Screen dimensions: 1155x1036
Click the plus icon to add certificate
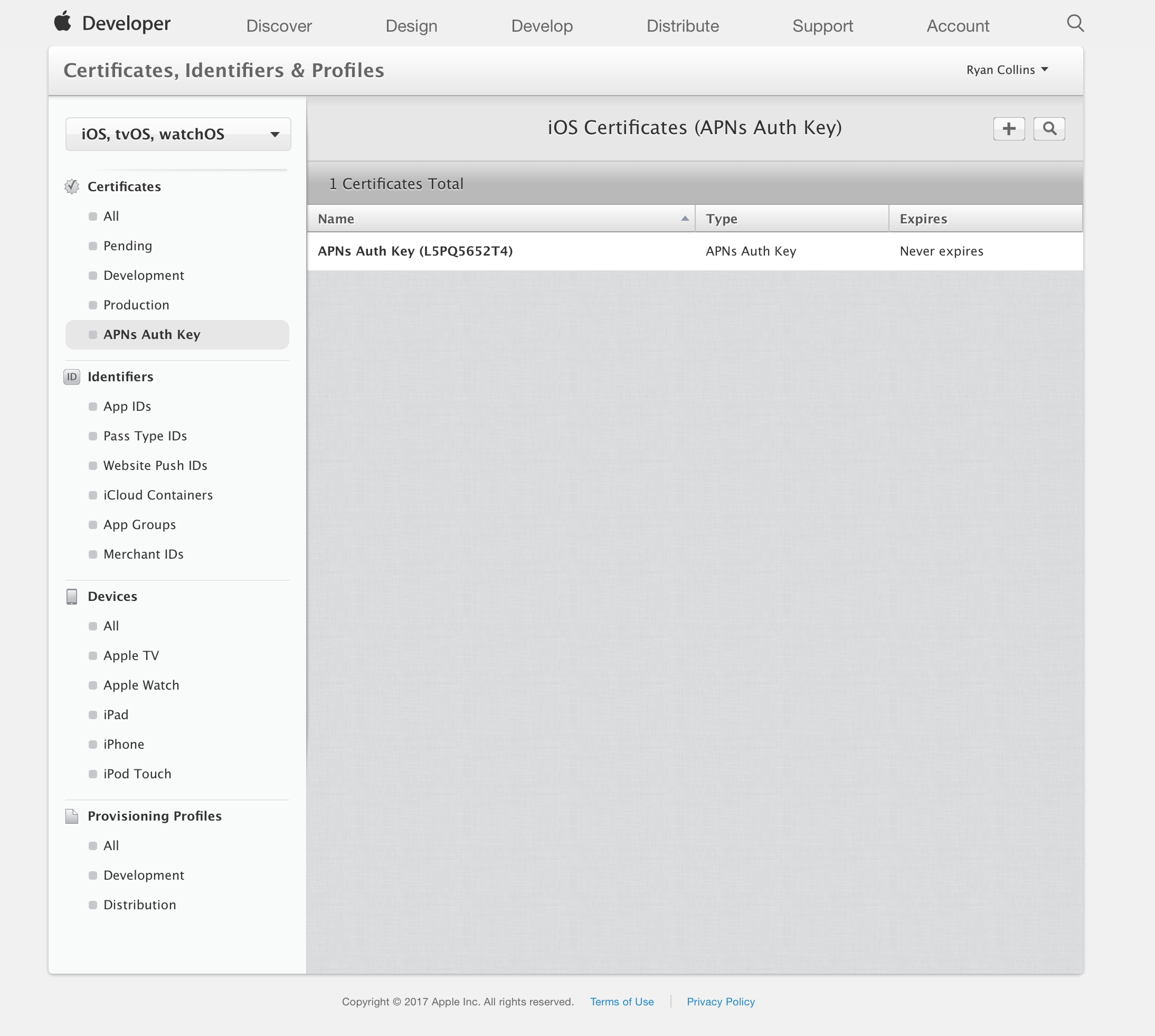(1009, 129)
